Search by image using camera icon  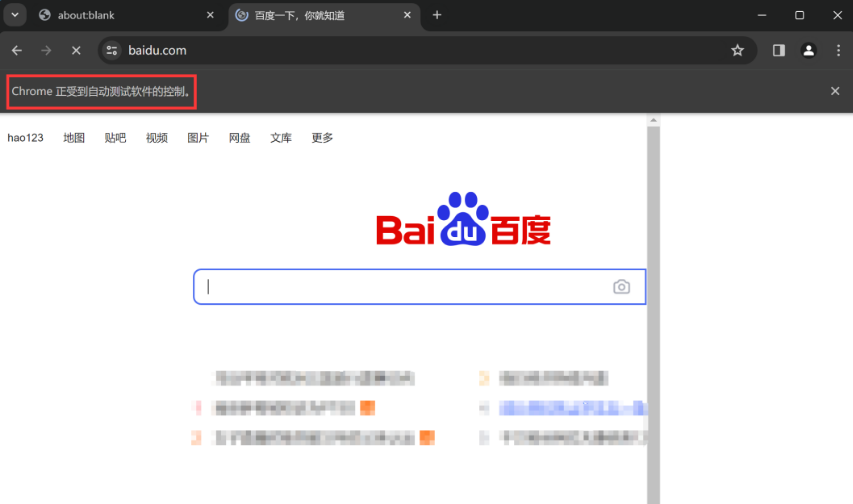pos(621,287)
